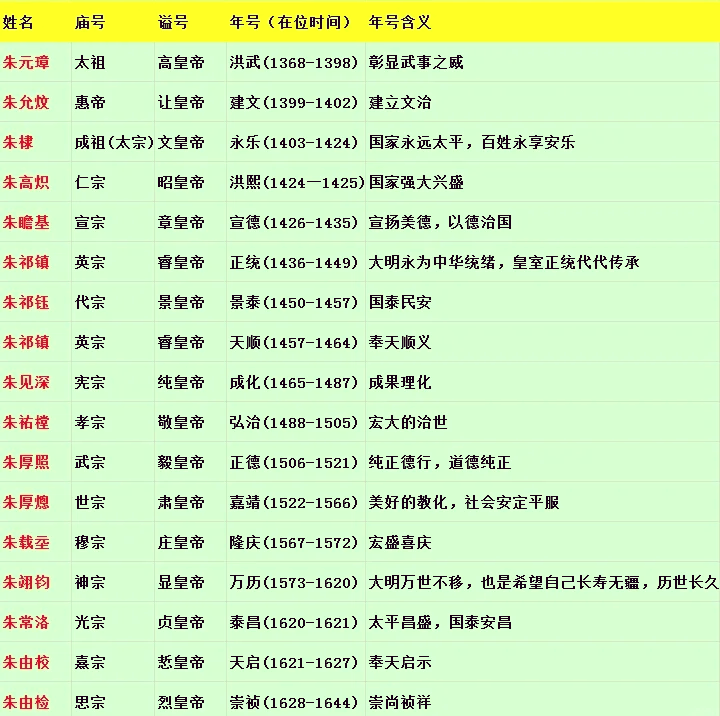Click the posthumous title 纯皇帝
The height and width of the screenshot is (716, 720).
[181, 382]
